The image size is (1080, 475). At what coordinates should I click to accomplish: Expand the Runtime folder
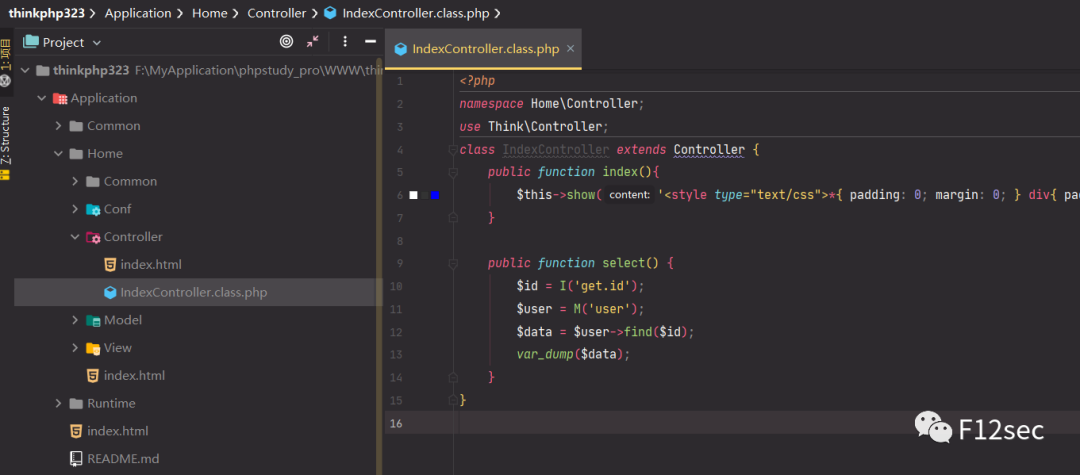[x=59, y=403]
